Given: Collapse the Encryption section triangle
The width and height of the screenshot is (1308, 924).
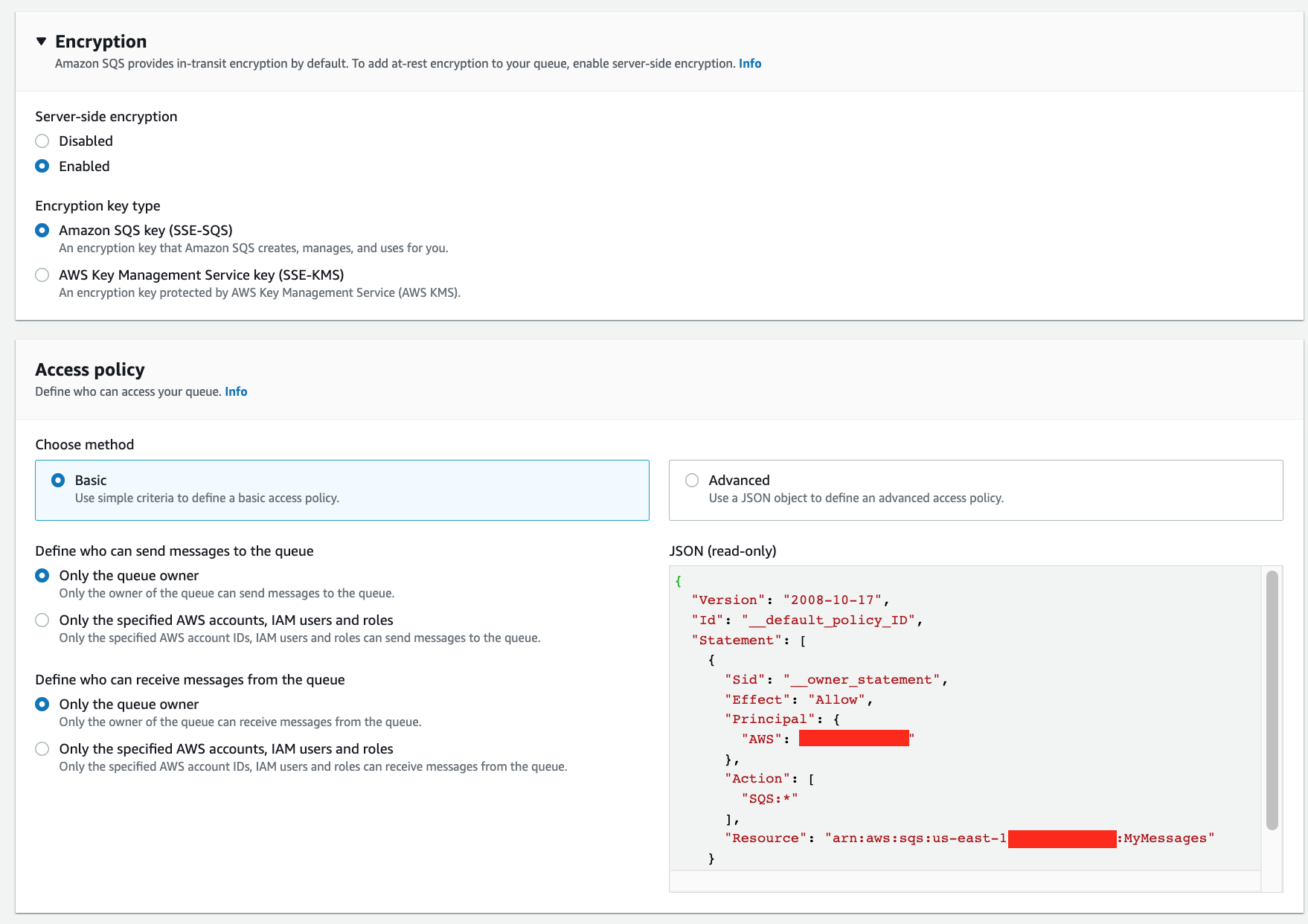Looking at the screenshot, I should [42, 42].
